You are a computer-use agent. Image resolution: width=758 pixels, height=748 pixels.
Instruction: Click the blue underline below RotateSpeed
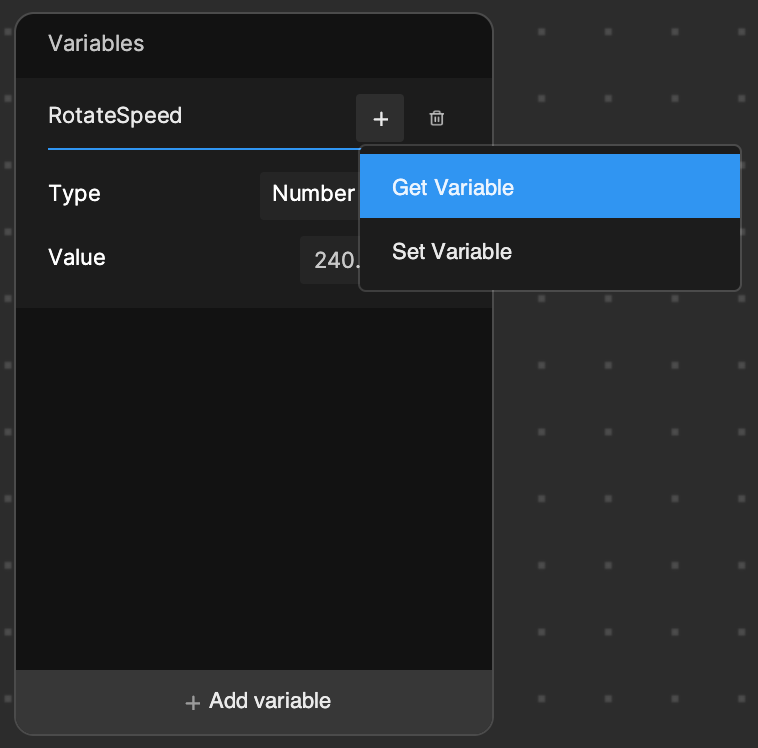click(203, 149)
